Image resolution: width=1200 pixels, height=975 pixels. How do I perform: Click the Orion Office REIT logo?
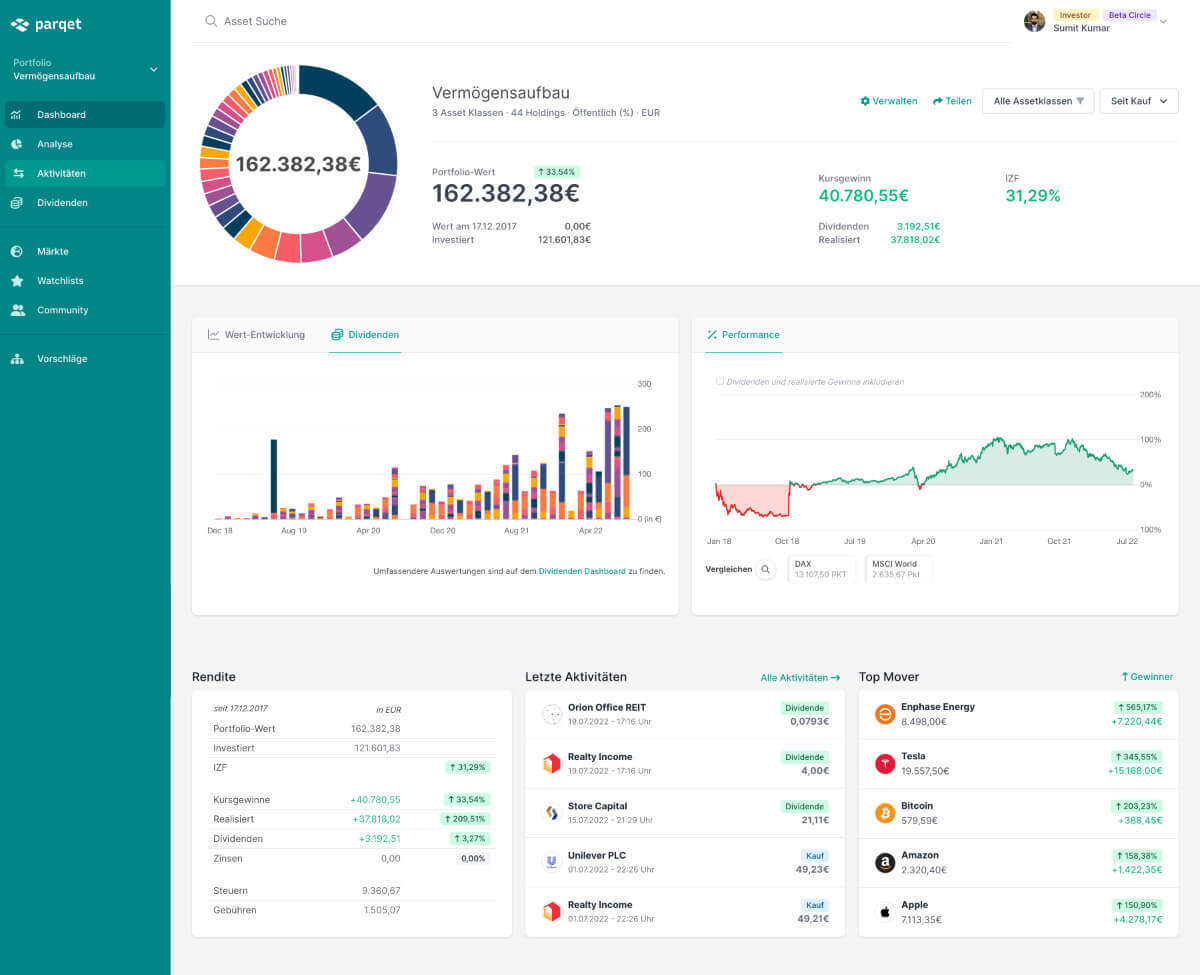552,714
